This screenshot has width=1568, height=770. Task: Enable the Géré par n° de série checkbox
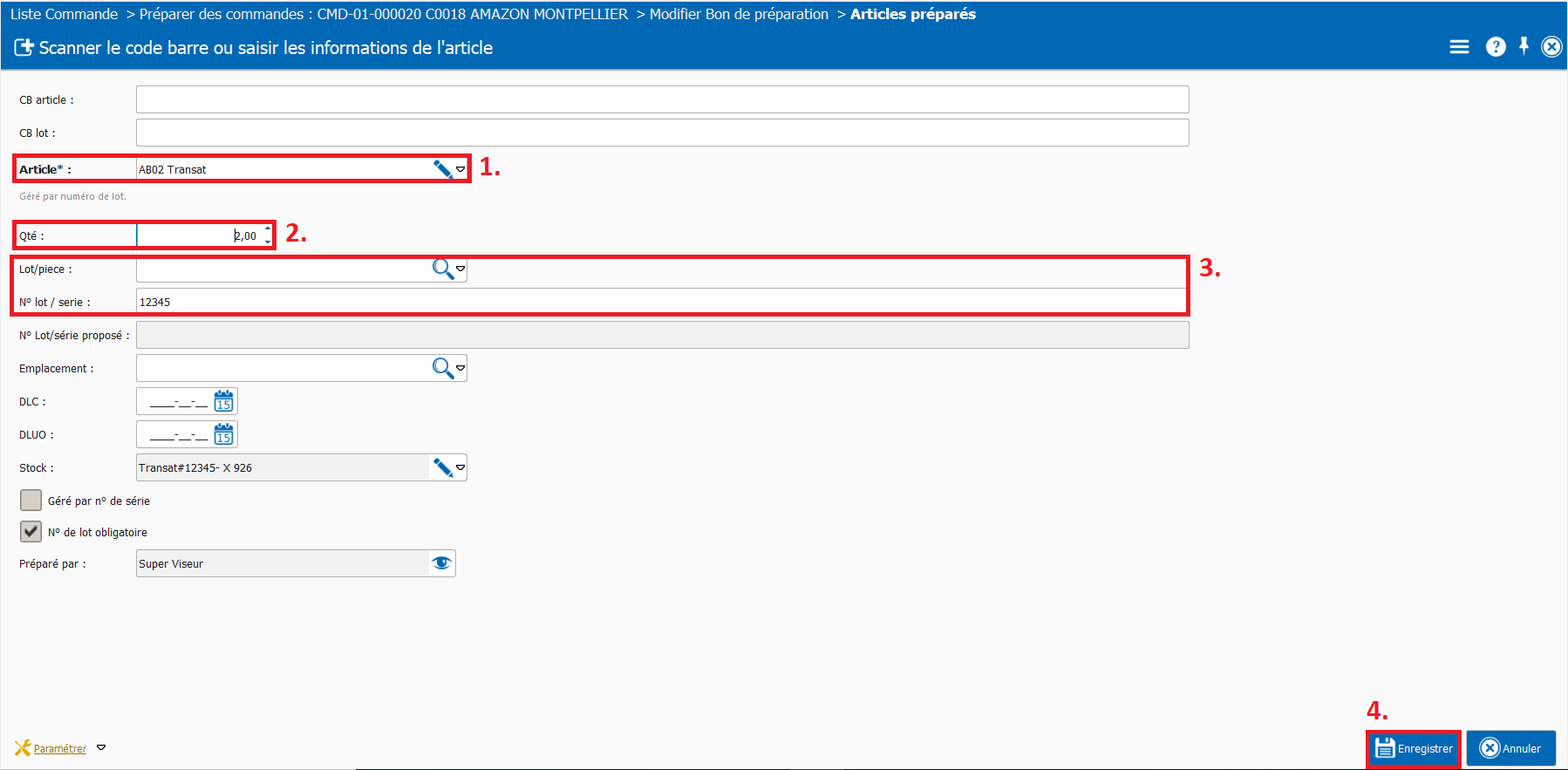click(x=31, y=501)
